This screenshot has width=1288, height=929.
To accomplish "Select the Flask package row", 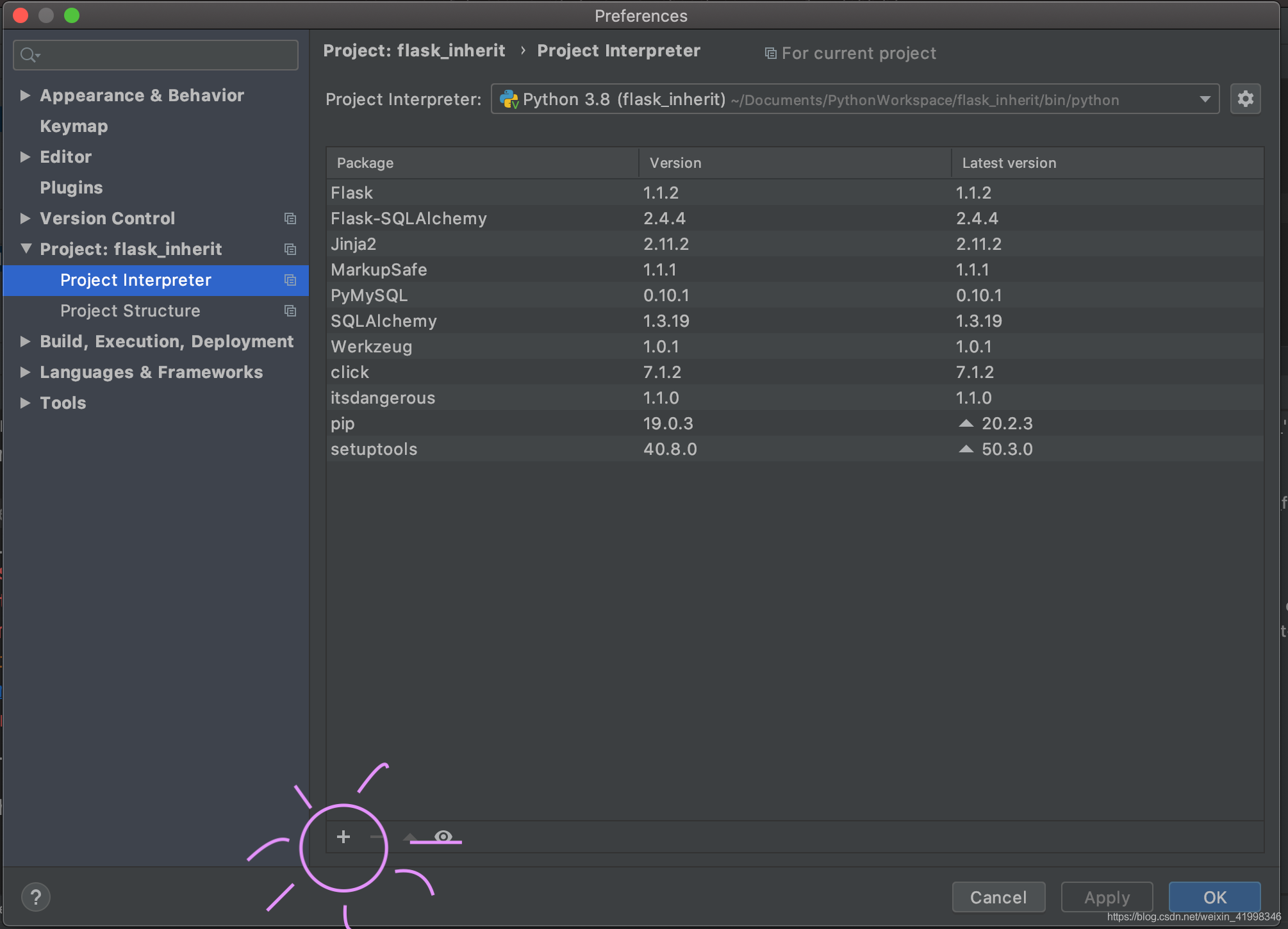I will (x=795, y=192).
